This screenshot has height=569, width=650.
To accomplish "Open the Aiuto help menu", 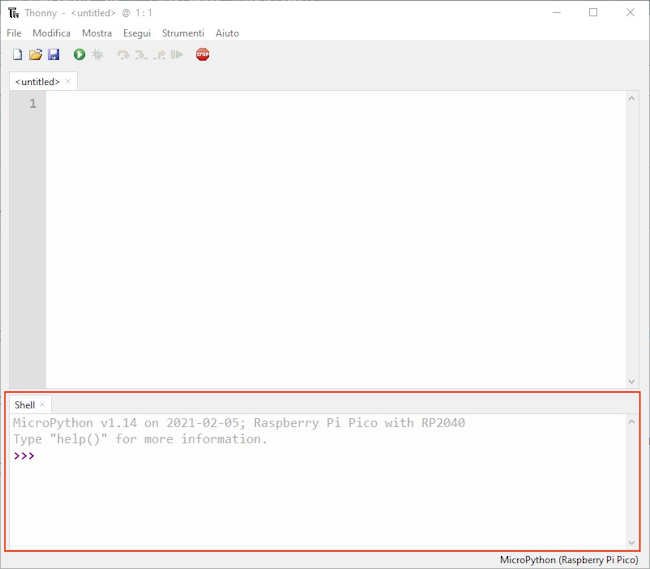I will pos(227,33).
